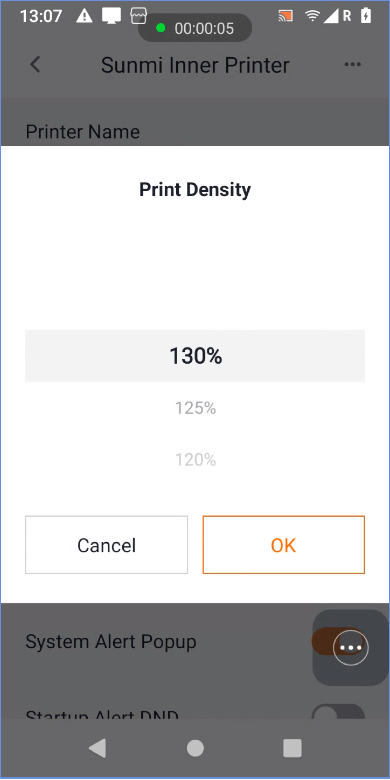Open recent apps with the square button
Viewport: 390px width, 780px height.
click(x=292, y=748)
